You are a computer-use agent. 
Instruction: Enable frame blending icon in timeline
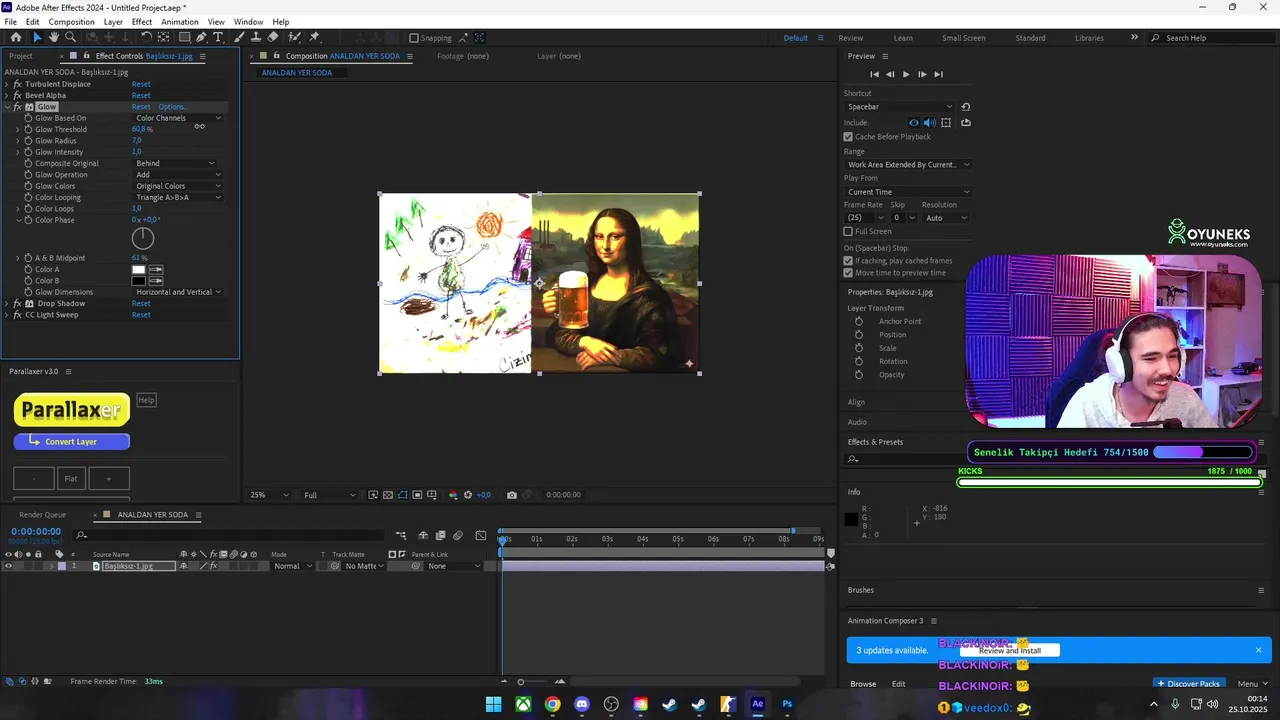(441, 535)
